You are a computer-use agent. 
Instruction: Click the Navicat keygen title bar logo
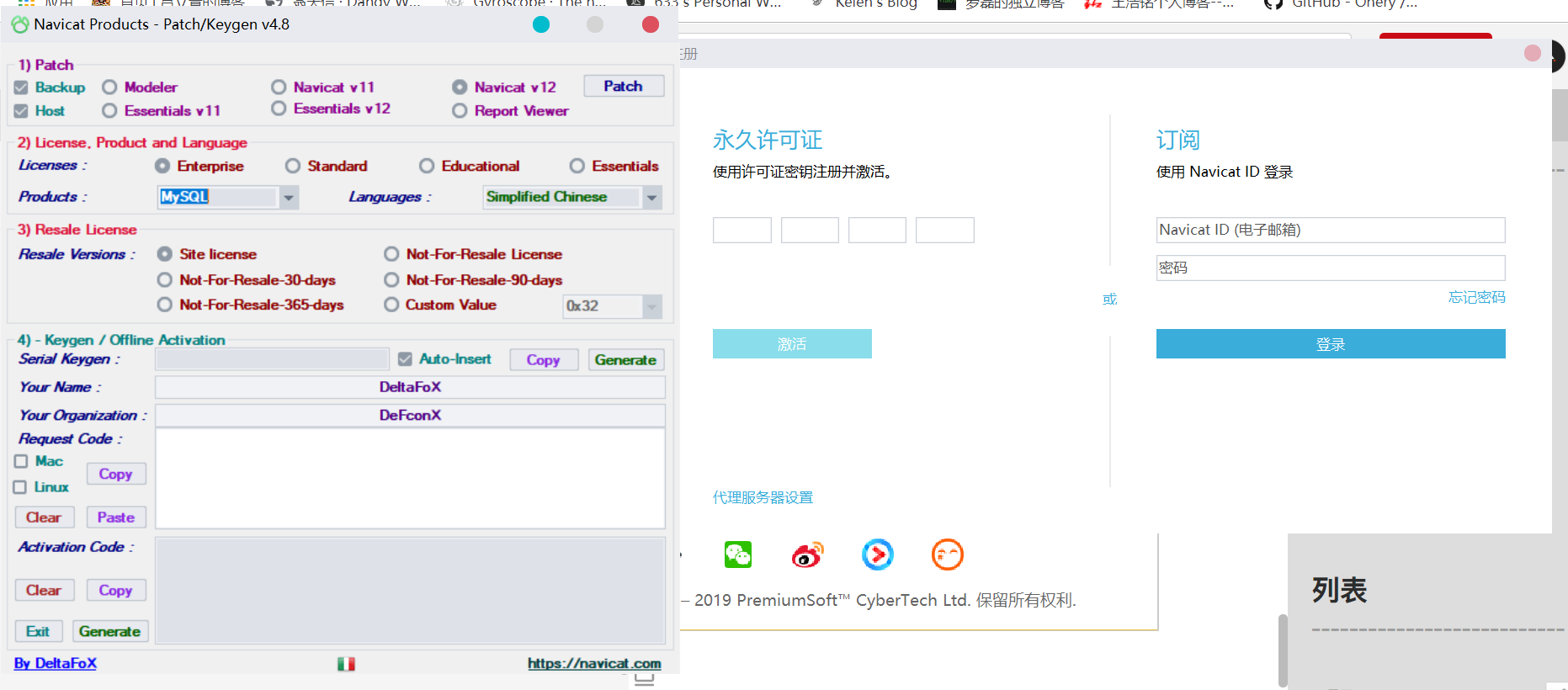click(20, 24)
